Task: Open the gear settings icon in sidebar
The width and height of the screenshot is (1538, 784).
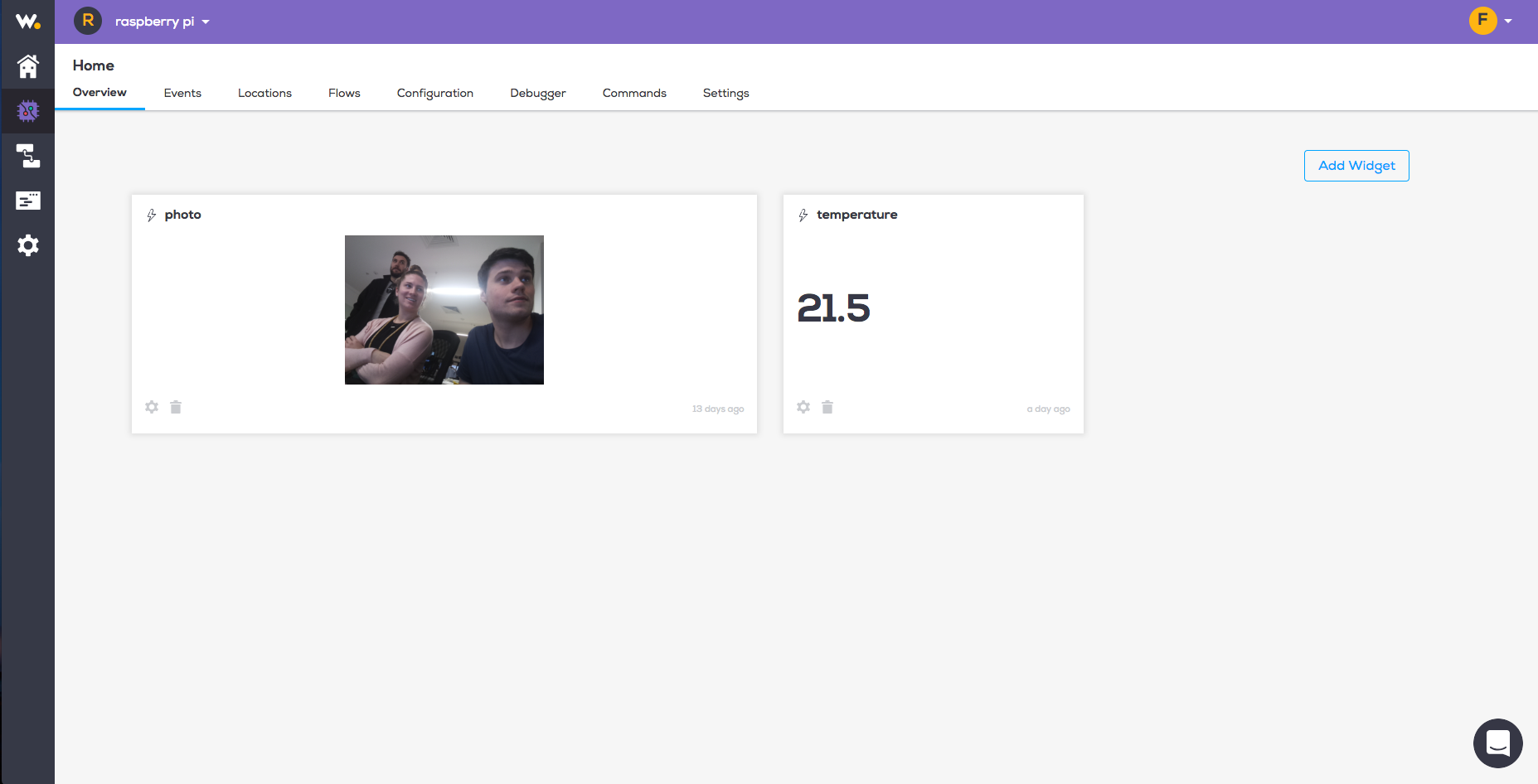Action: coord(28,245)
